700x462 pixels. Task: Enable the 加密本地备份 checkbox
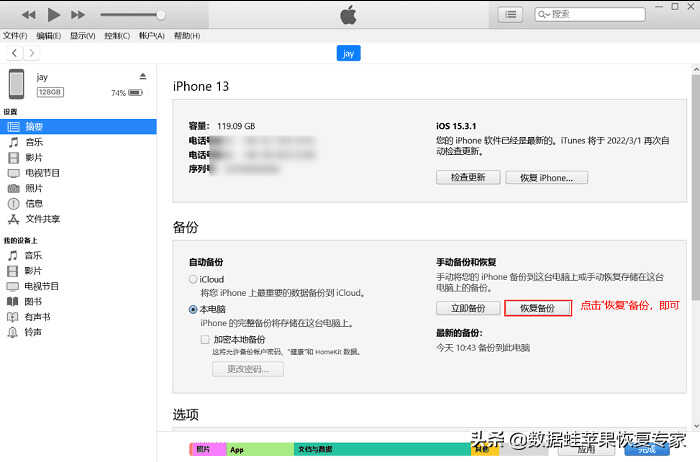click(205, 339)
